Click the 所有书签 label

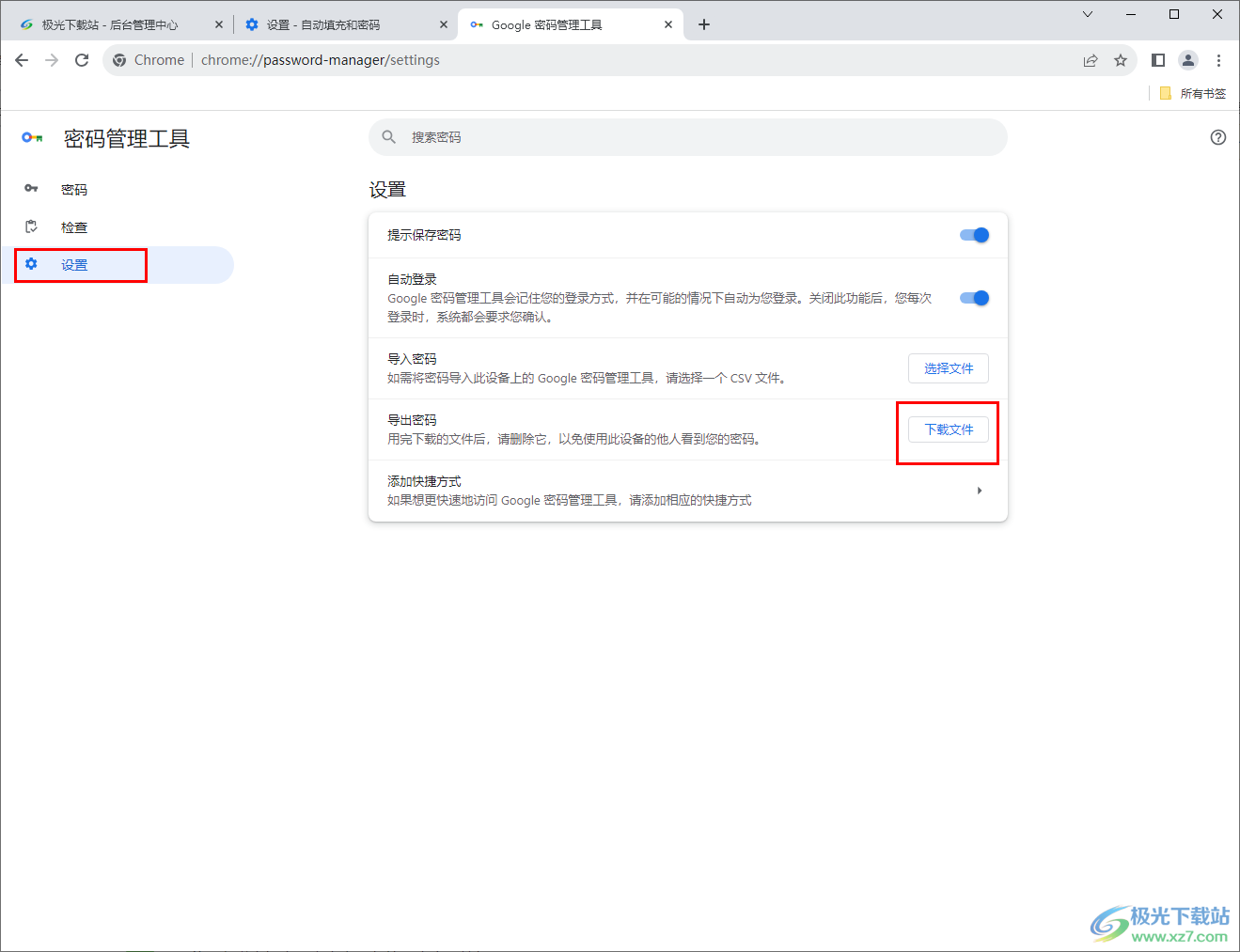point(1202,94)
